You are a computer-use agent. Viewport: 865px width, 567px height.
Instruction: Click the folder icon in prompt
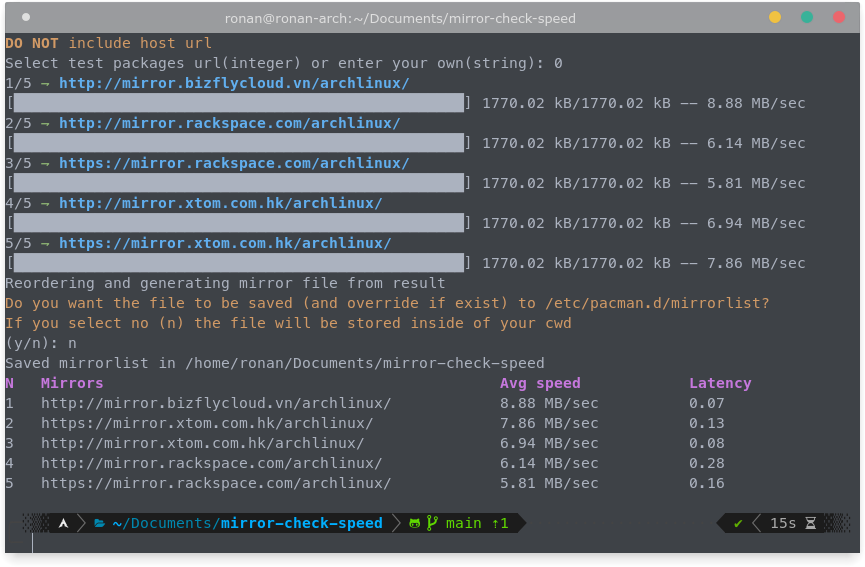click(99, 523)
